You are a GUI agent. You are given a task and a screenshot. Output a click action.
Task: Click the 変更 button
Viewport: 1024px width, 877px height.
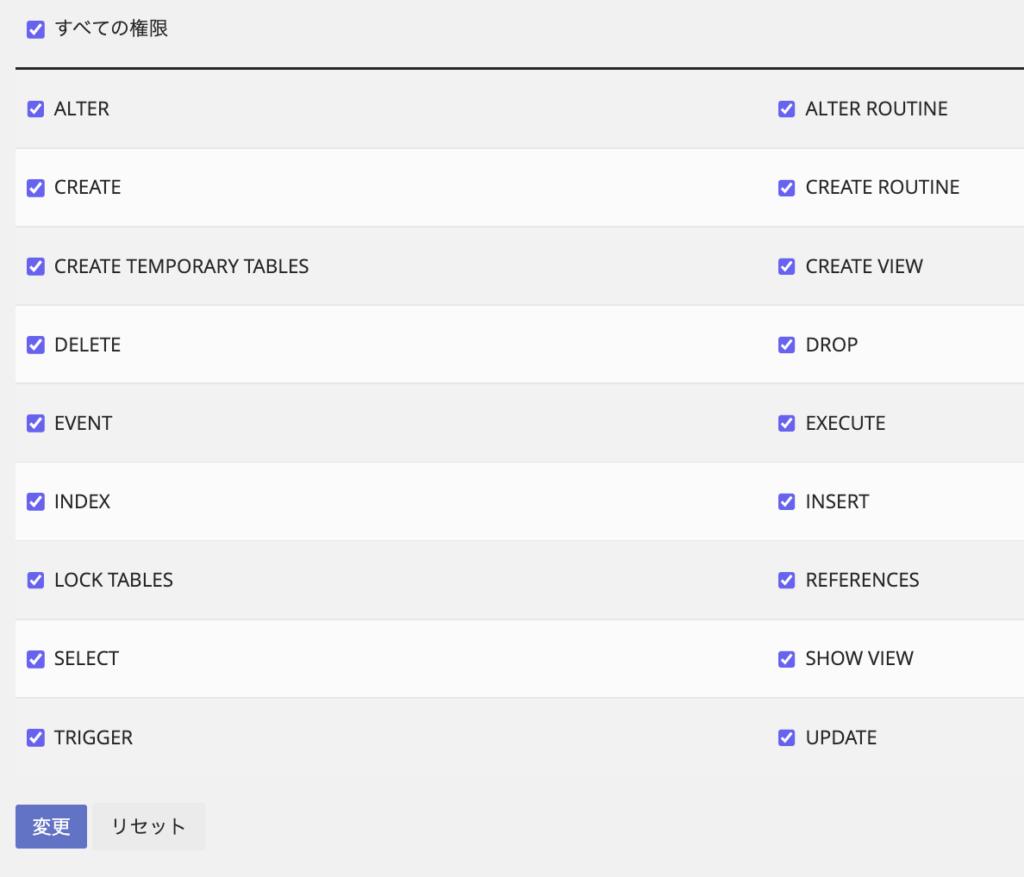[51, 827]
